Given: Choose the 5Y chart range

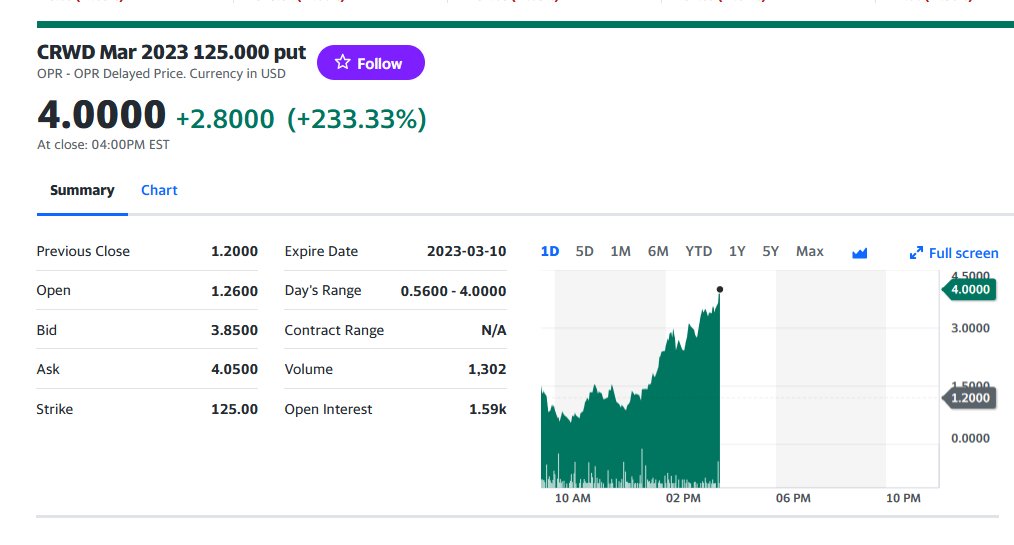Looking at the screenshot, I should [x=770, y=251].
